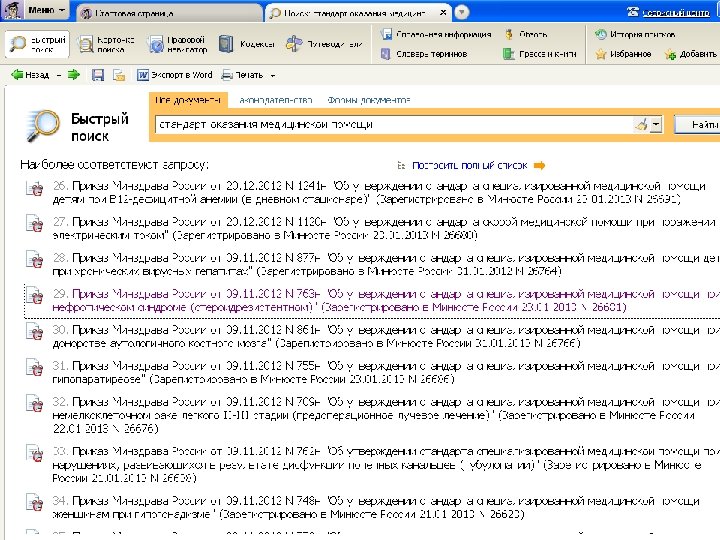Screen dimensions: 720x540
Task: Open Справочная информация
Action: coord(436,34)
